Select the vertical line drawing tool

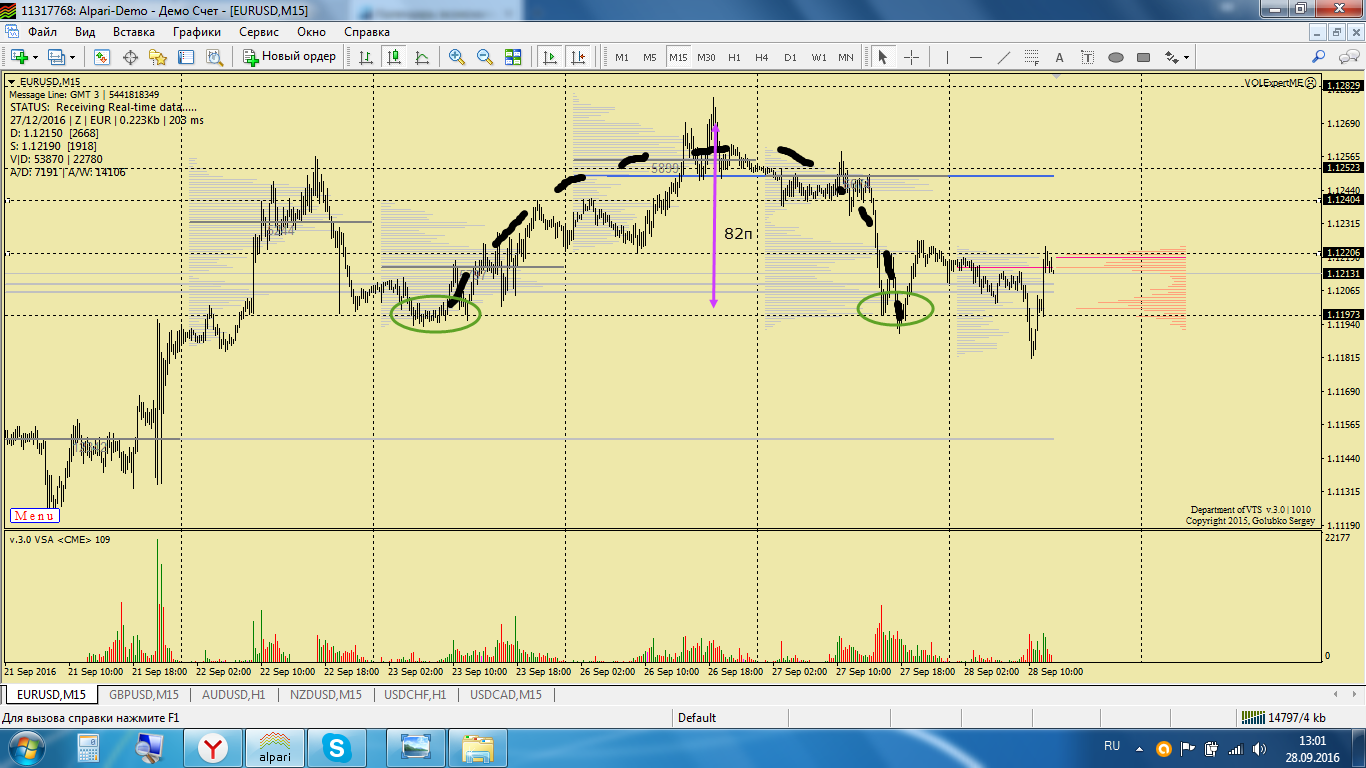(x=947, y=57)
